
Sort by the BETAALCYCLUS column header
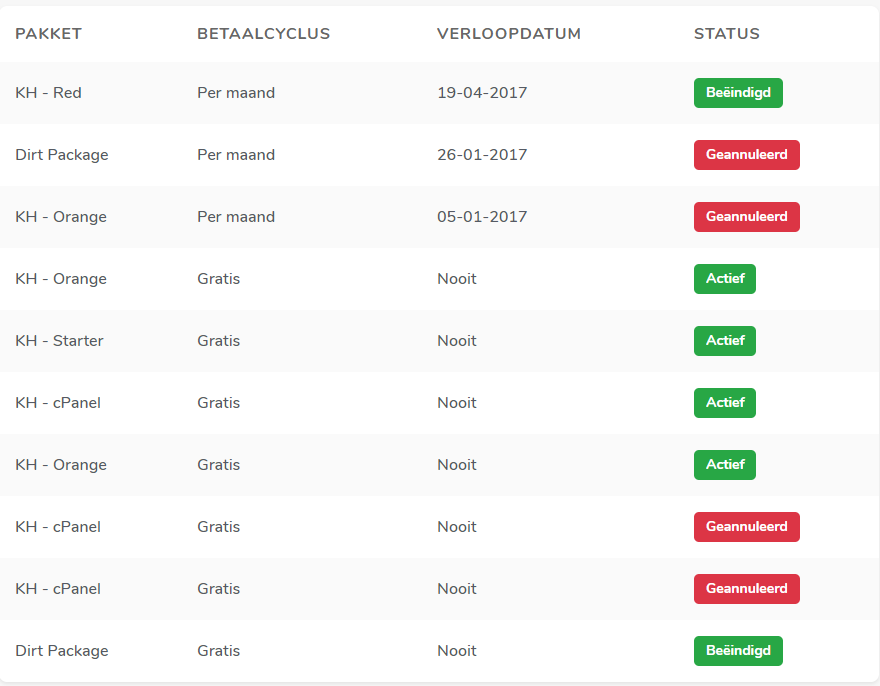(x=263, y=34)
